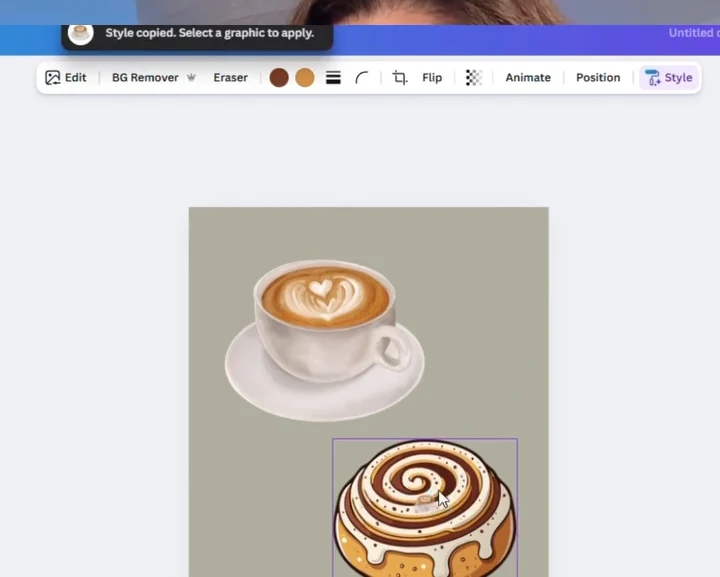Click the BG Remover button
Viewport: 720px width, 577px height.
pyautogui.click(x=153, y=78)
